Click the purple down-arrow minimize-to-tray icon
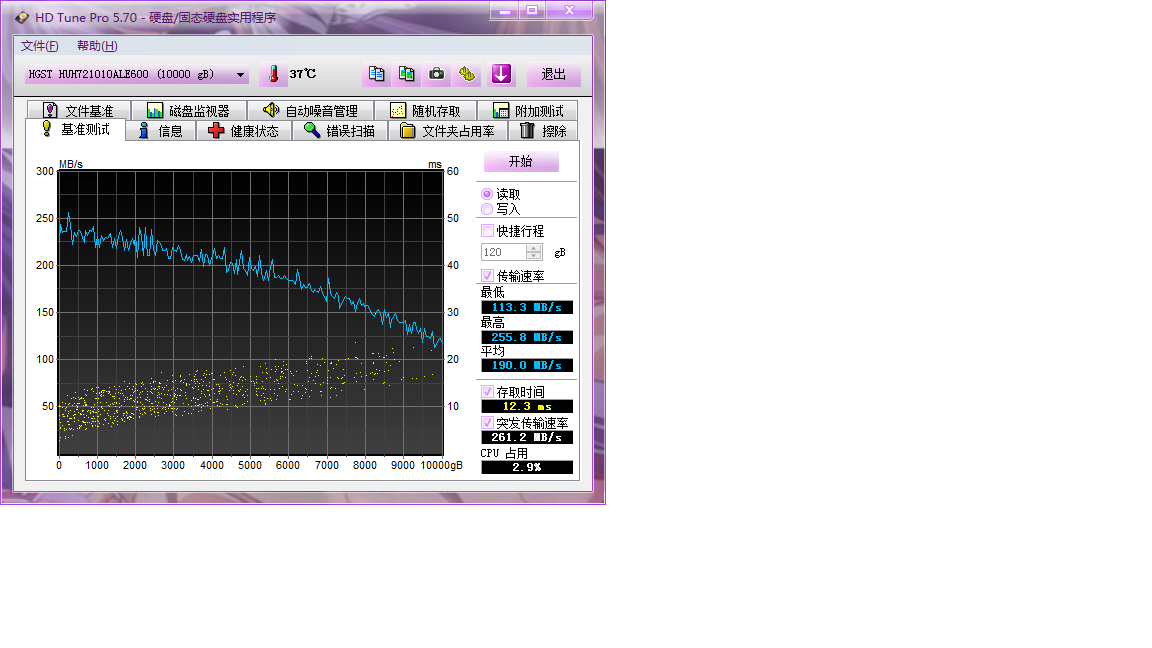The width and height of the screenshot is (1152, 648). pyautogui.click(x=501, y=74)
